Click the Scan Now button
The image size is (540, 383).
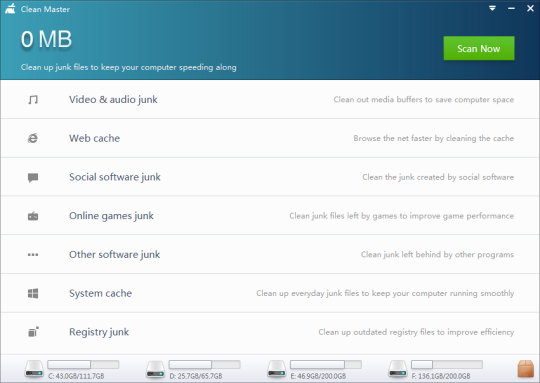point(479,48)
